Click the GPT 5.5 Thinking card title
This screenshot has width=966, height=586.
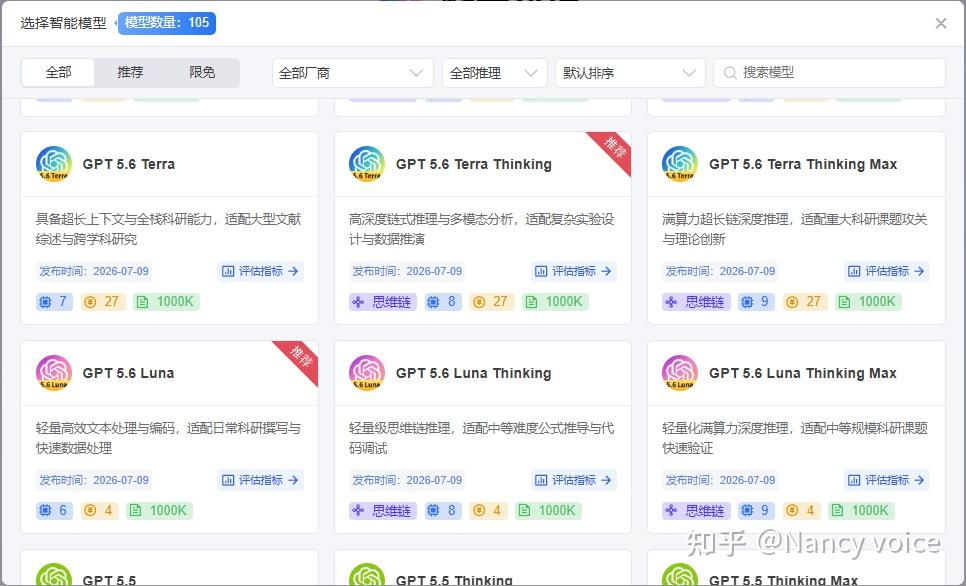point(454,580)
